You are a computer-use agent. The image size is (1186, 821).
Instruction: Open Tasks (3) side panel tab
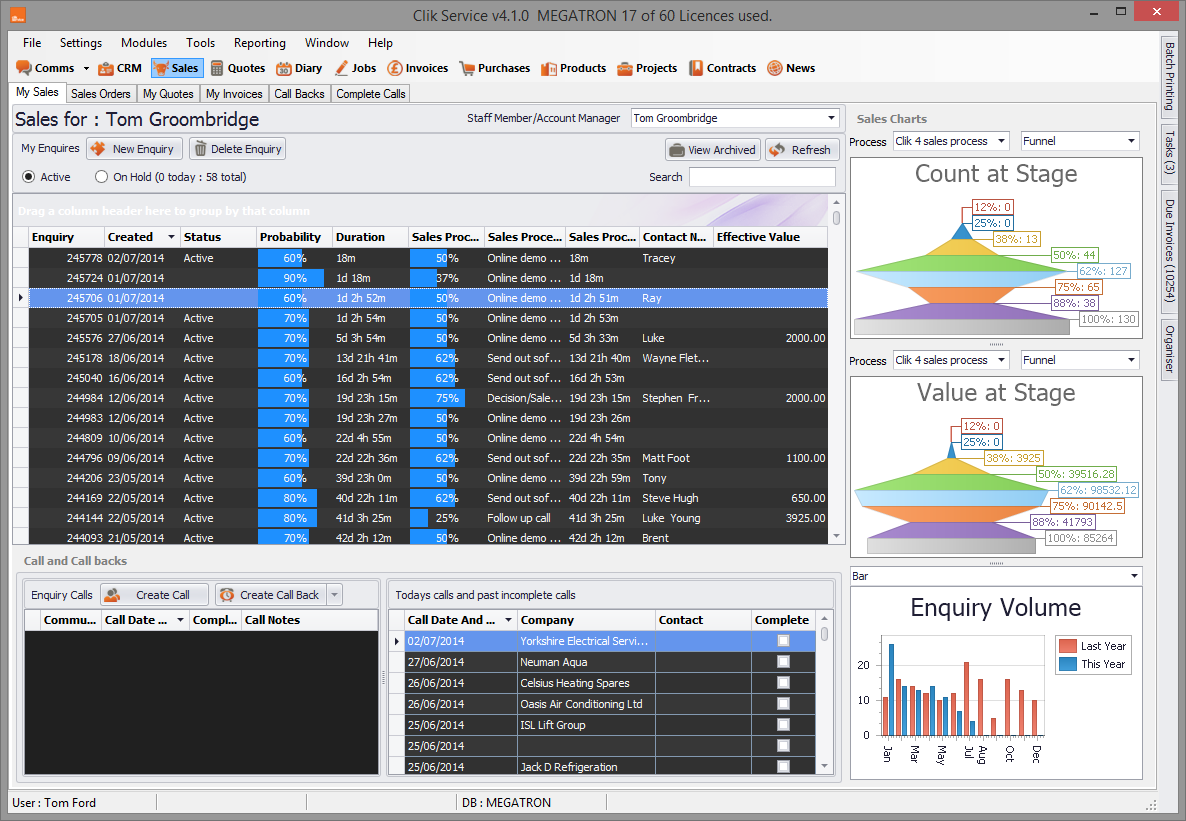(x=1170, y=154)
